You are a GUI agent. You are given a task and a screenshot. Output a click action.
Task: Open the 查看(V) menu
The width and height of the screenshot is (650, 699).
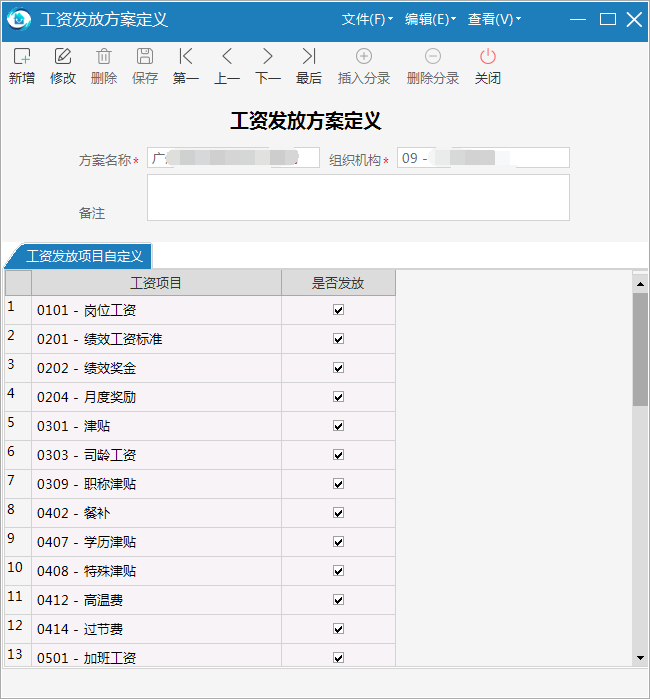494,19
